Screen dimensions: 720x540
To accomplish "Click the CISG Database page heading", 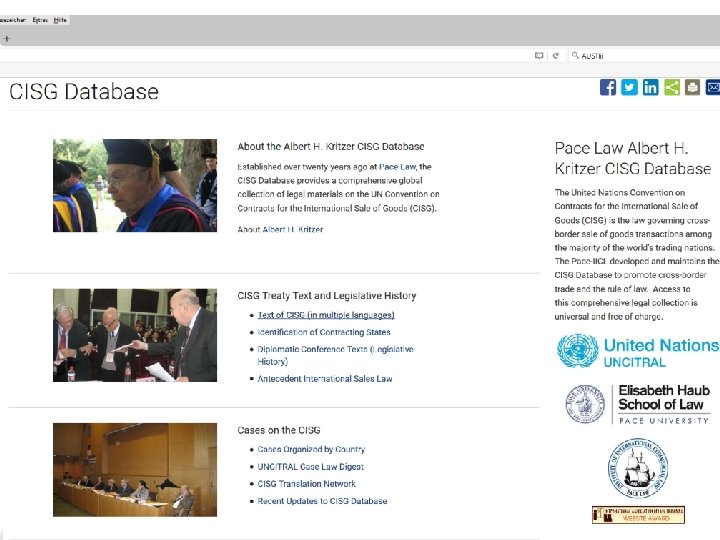I will (84, 91).
